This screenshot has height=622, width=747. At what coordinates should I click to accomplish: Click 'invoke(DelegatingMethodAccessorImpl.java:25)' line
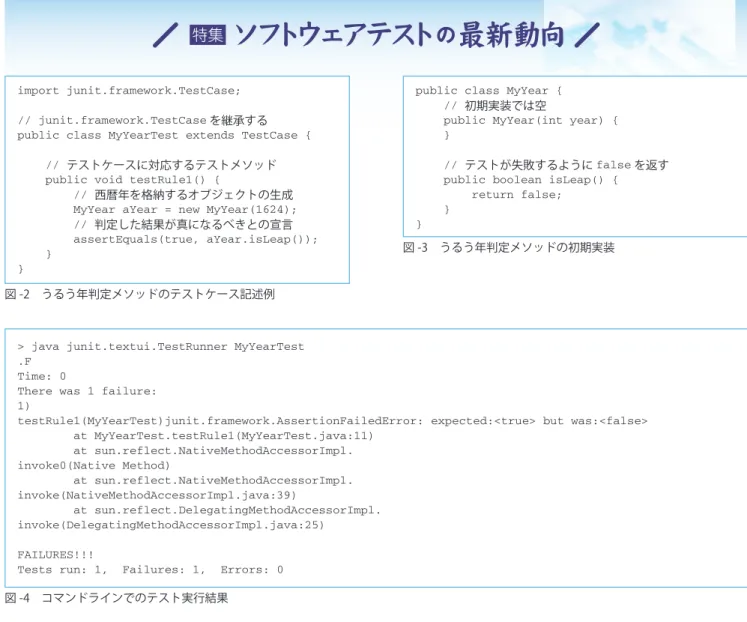[x=171, y=525]
